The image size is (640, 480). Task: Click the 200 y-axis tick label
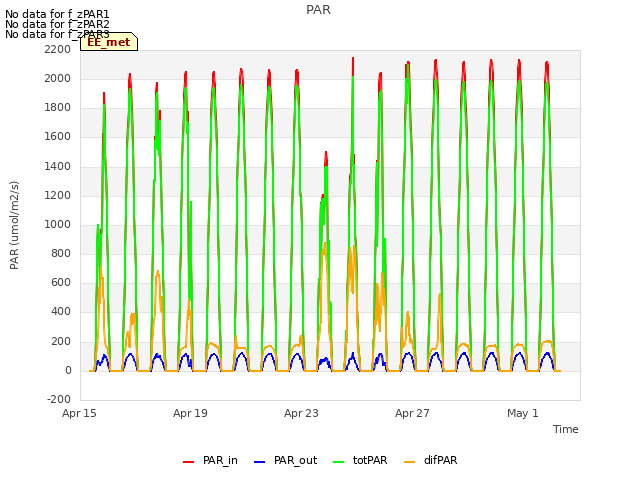point(61,342)
